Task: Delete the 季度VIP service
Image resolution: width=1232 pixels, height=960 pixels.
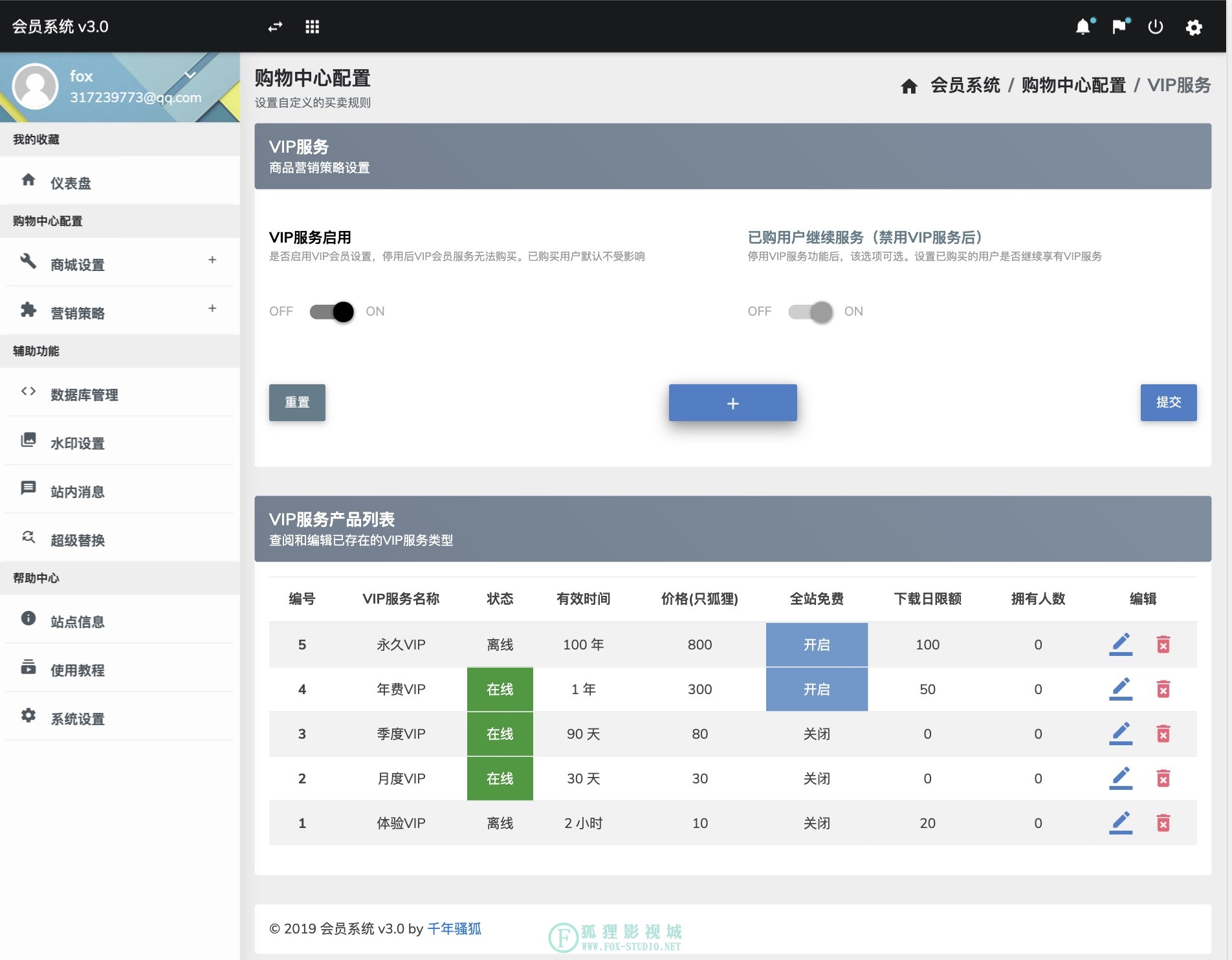Action: [x=1163, y=734]
